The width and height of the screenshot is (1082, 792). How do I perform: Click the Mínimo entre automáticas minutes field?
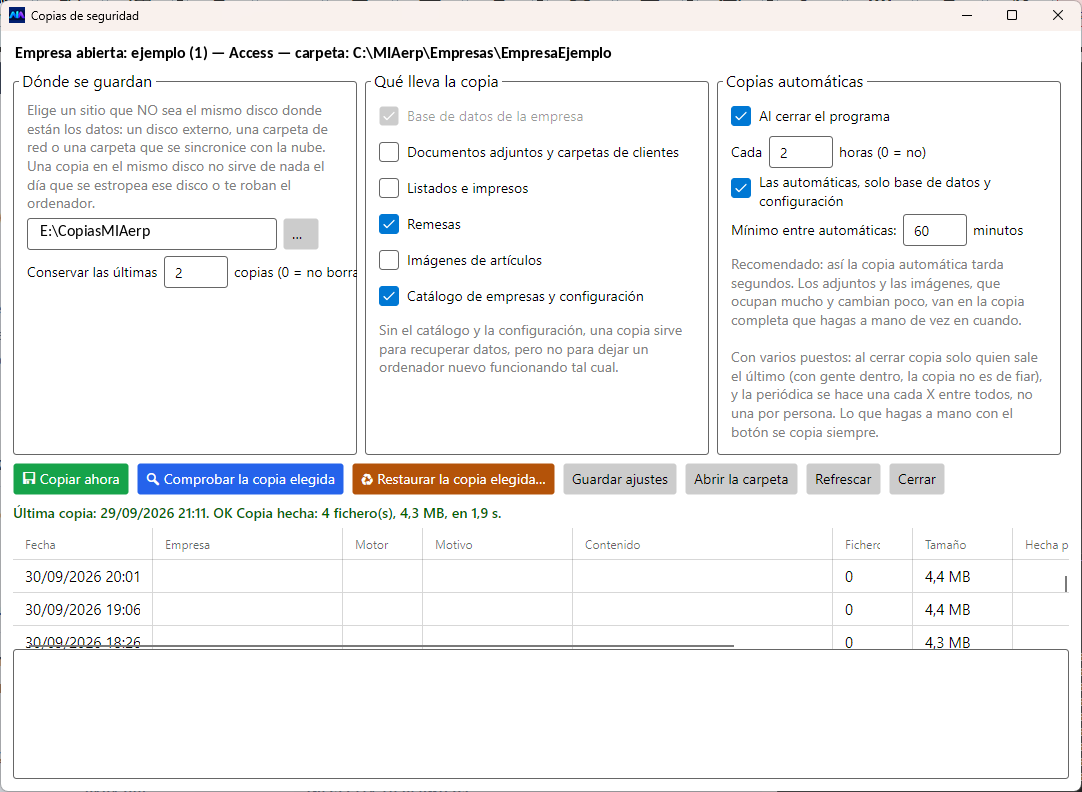click(x=934, y=230)
